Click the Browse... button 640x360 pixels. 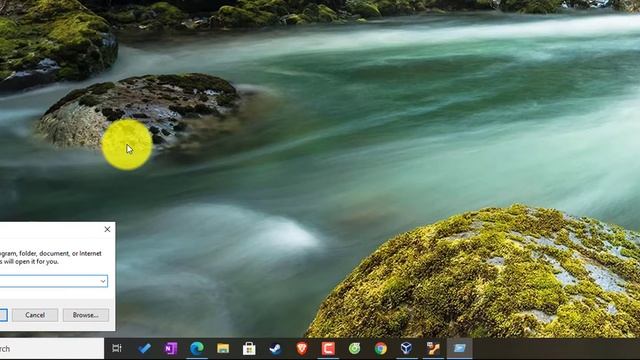[x=86, y=315]
